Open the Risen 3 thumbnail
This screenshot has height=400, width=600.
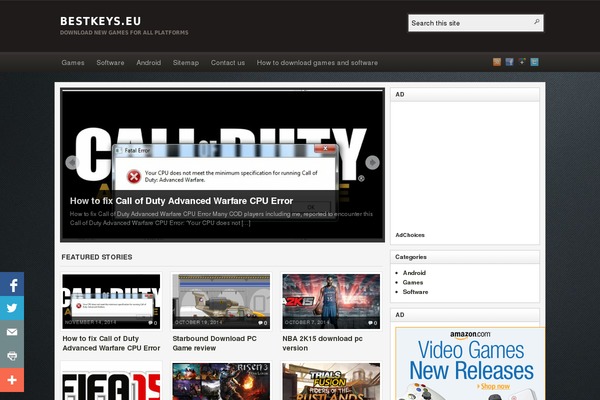click(221, 382)
